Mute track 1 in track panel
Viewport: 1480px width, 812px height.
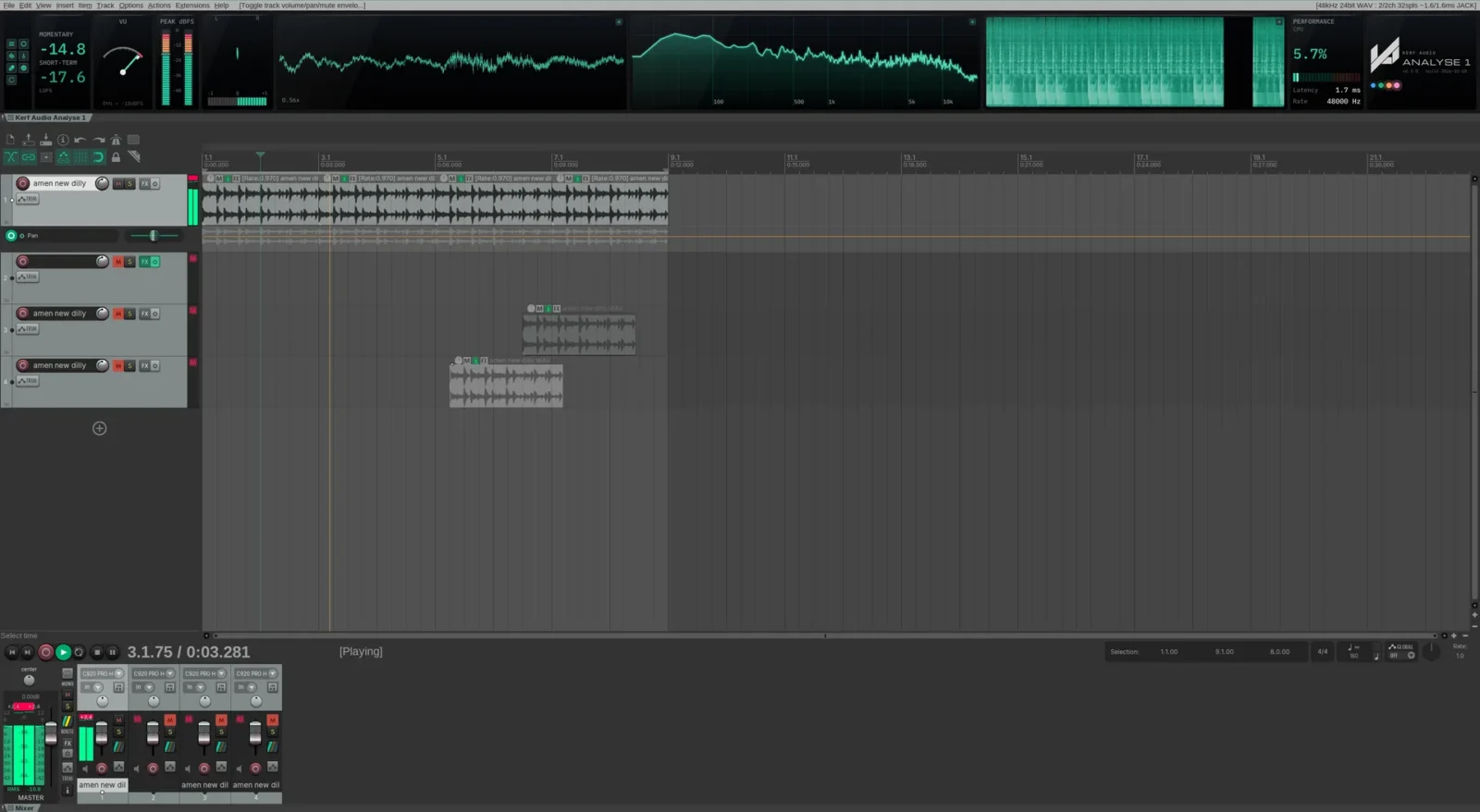point(118,184)
